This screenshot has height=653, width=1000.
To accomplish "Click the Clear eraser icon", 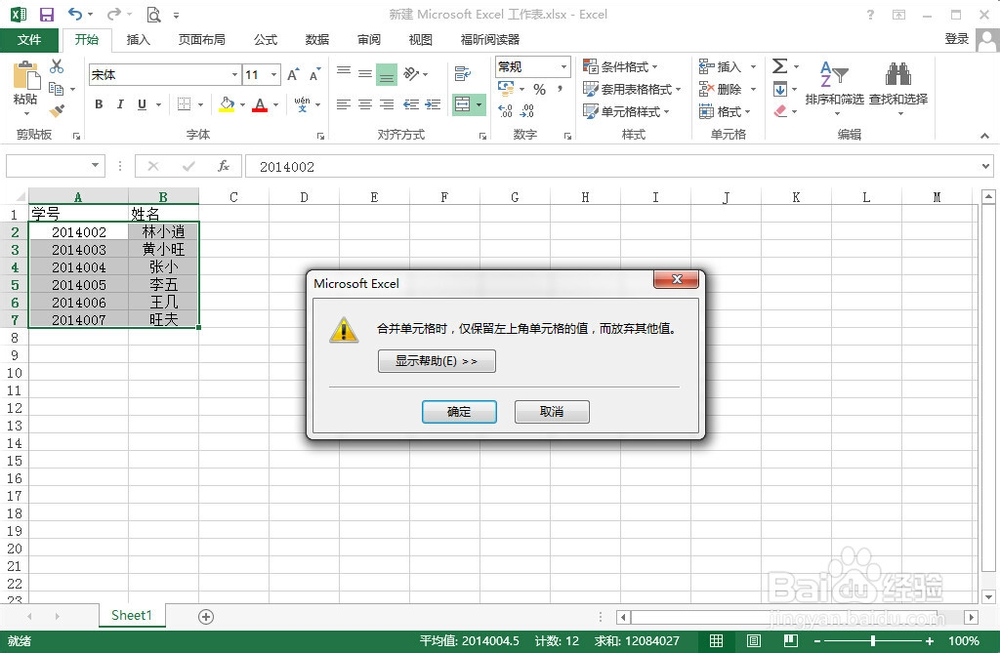I will click(780, 112).
